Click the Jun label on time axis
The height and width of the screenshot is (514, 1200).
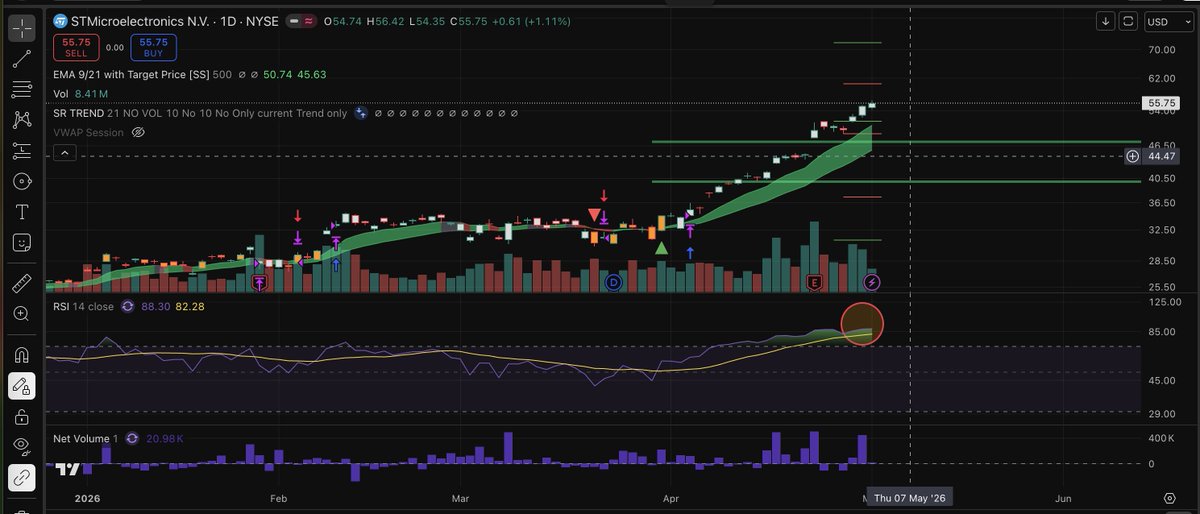click(1063, 497)
